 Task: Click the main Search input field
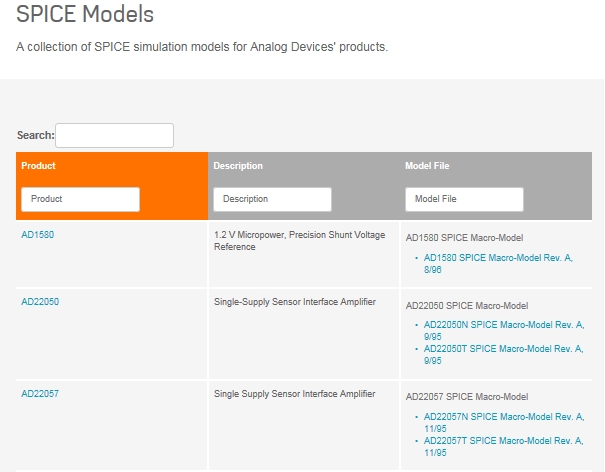tap(114, 135)
